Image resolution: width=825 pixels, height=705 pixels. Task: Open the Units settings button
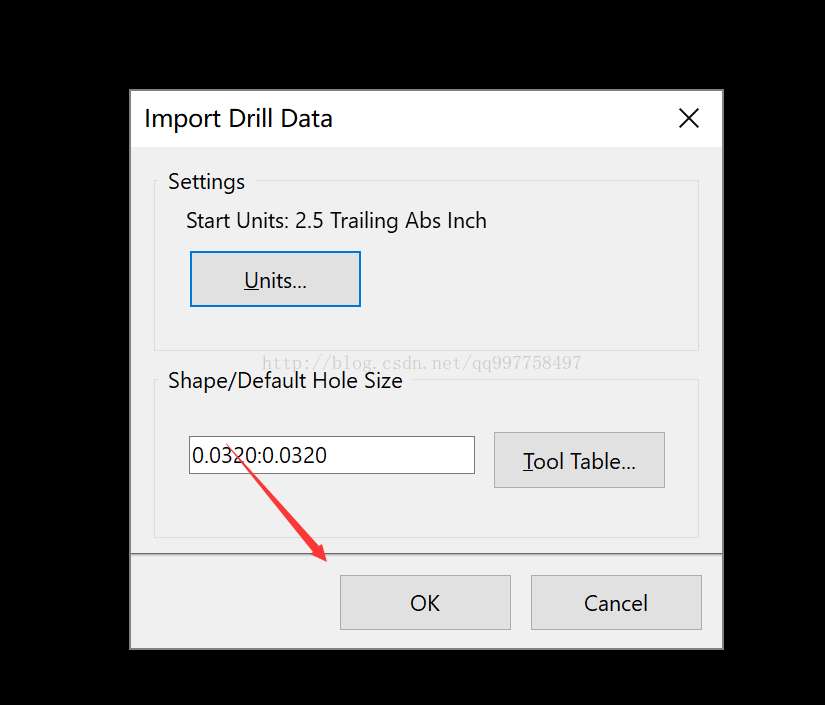(275, 279)
